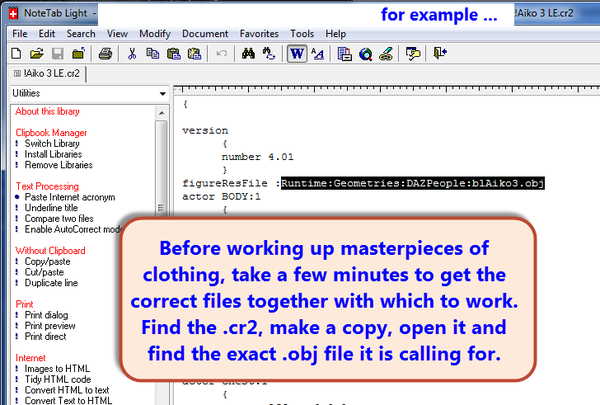Open the Edit menu
Image resolution: width=600 pixels, height=405 pixels.
pos(47,34)
